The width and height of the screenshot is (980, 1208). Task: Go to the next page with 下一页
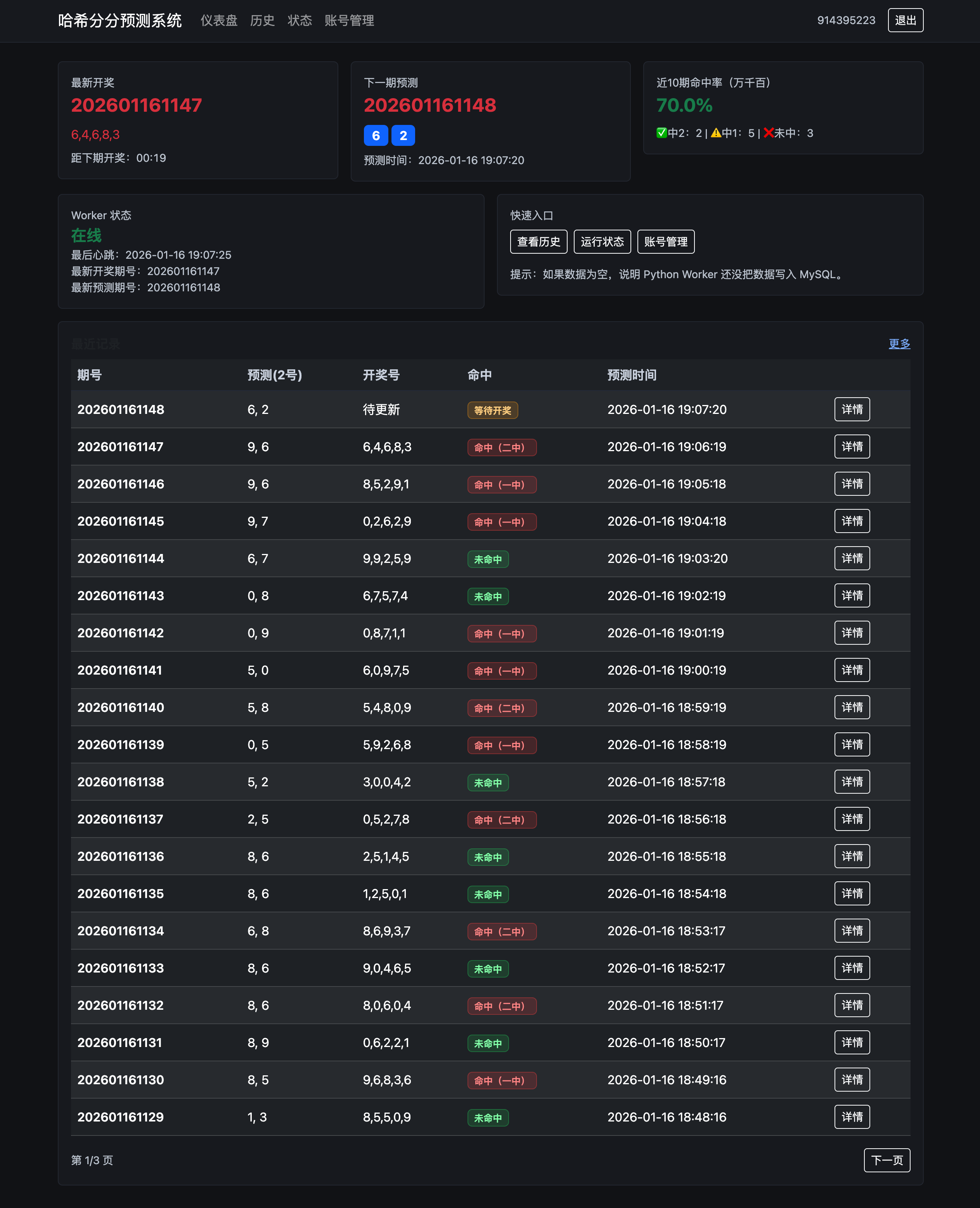(x=887, y=1161)
